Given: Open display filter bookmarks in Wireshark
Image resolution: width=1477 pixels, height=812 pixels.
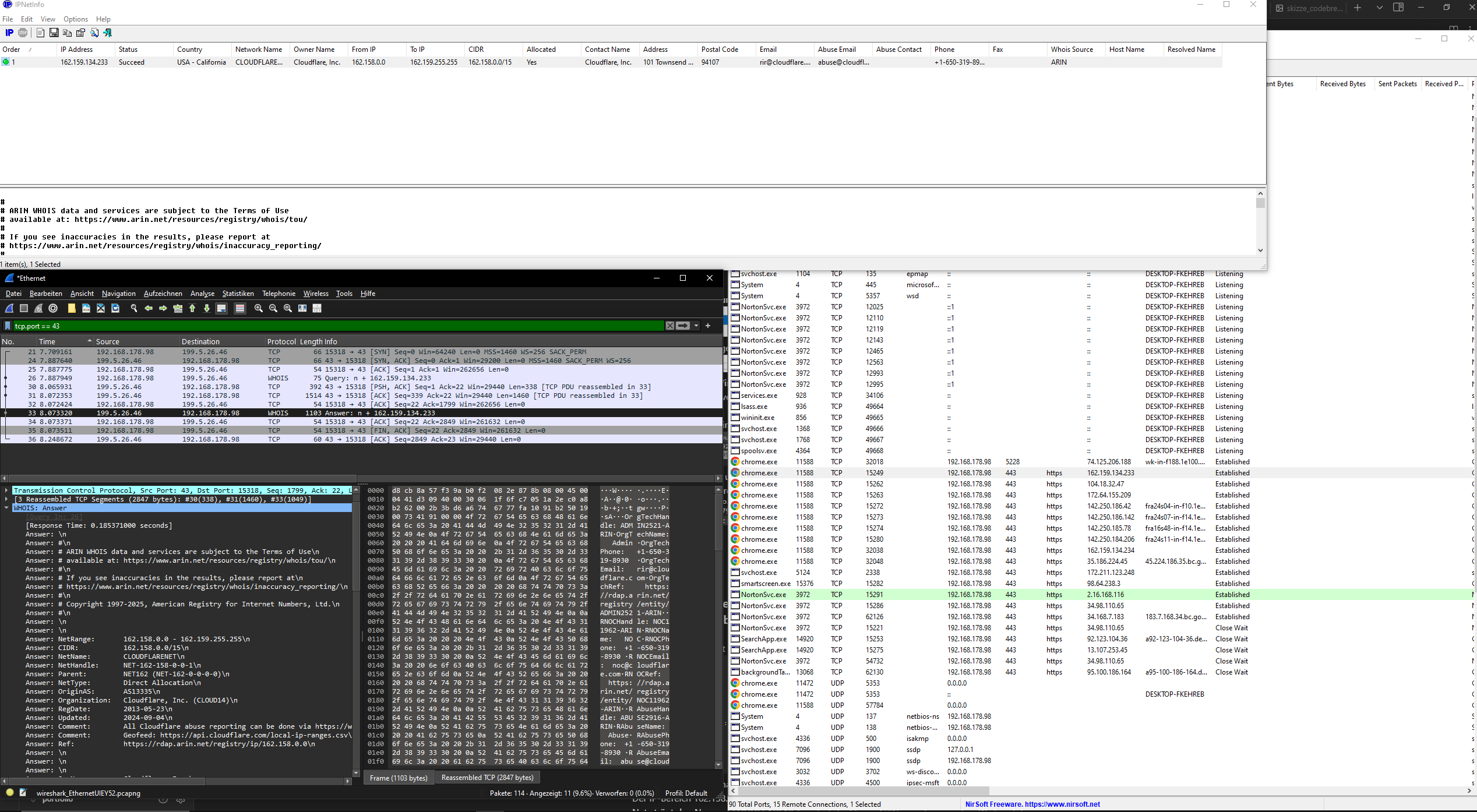Looking at the screenshot, I should [8, 326].
